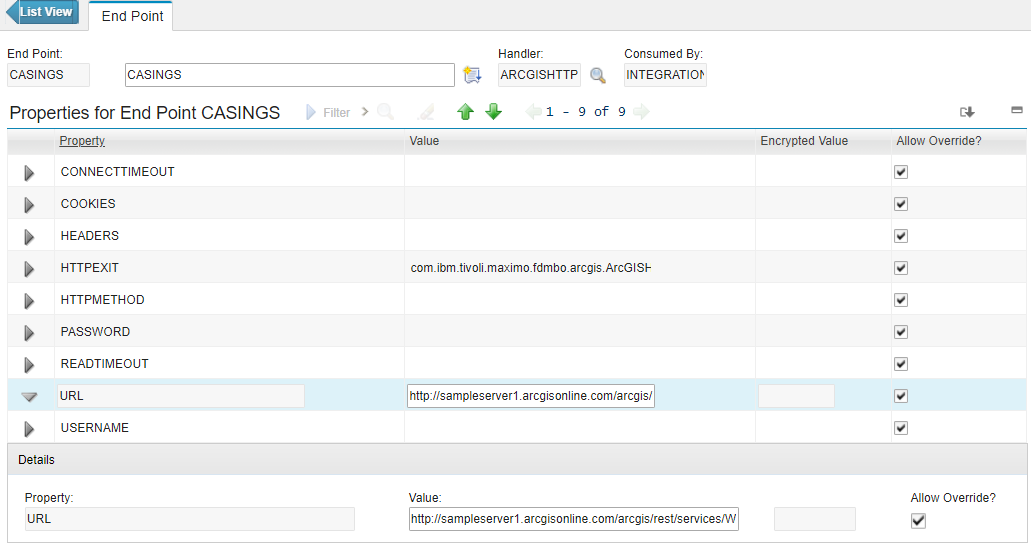Edit the URL value field in table row
The height and width of the screenshot is (548, 1031).
531,396
